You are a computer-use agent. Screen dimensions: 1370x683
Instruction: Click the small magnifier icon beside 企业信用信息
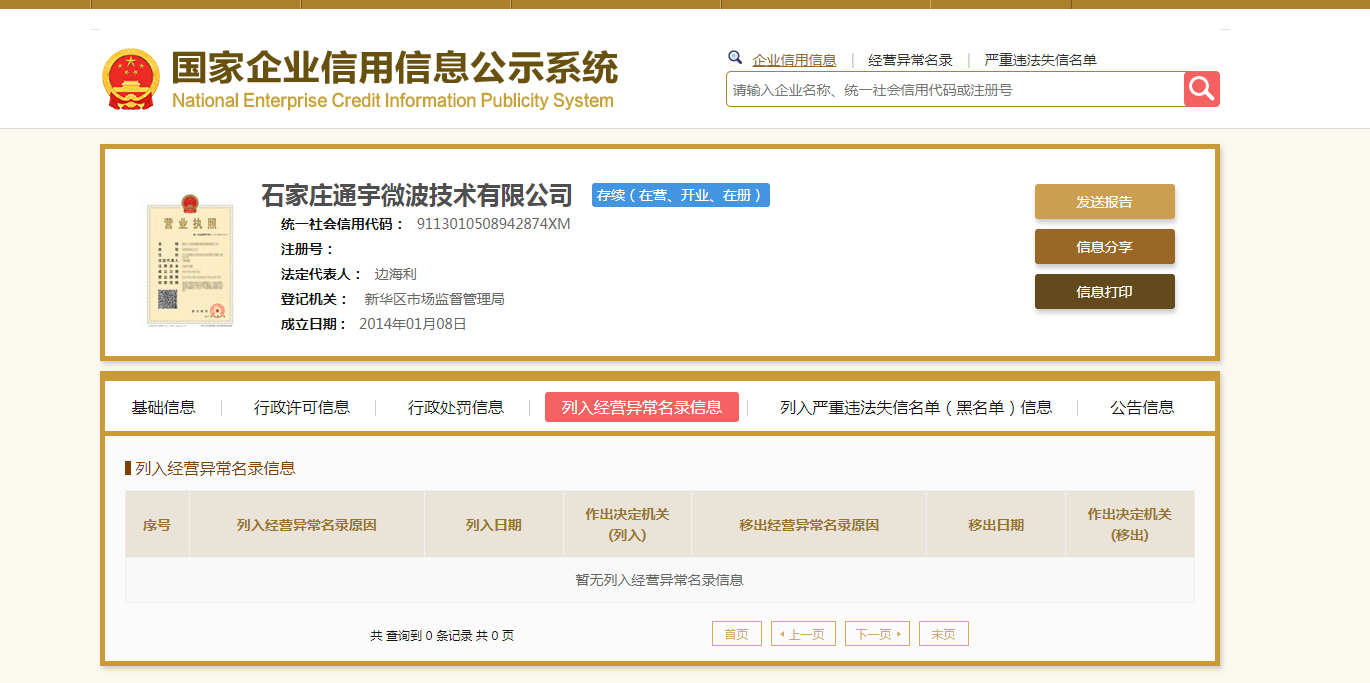[x=735, y=58]
